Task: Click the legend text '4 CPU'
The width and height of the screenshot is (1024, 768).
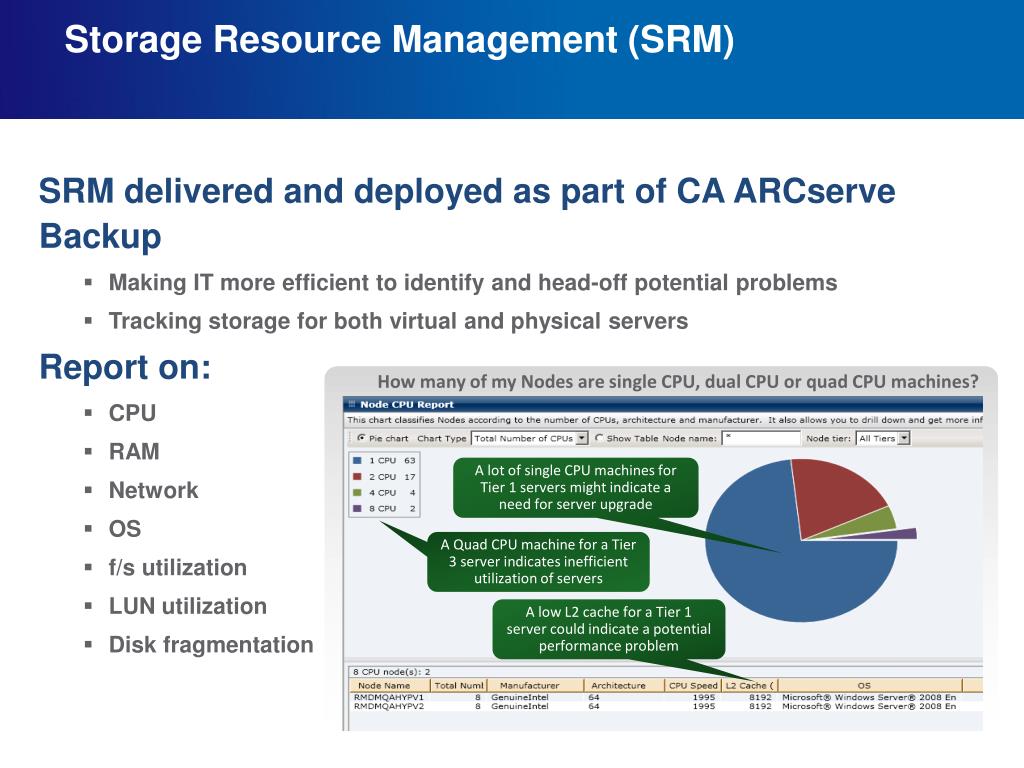Action: pos(383,492)
